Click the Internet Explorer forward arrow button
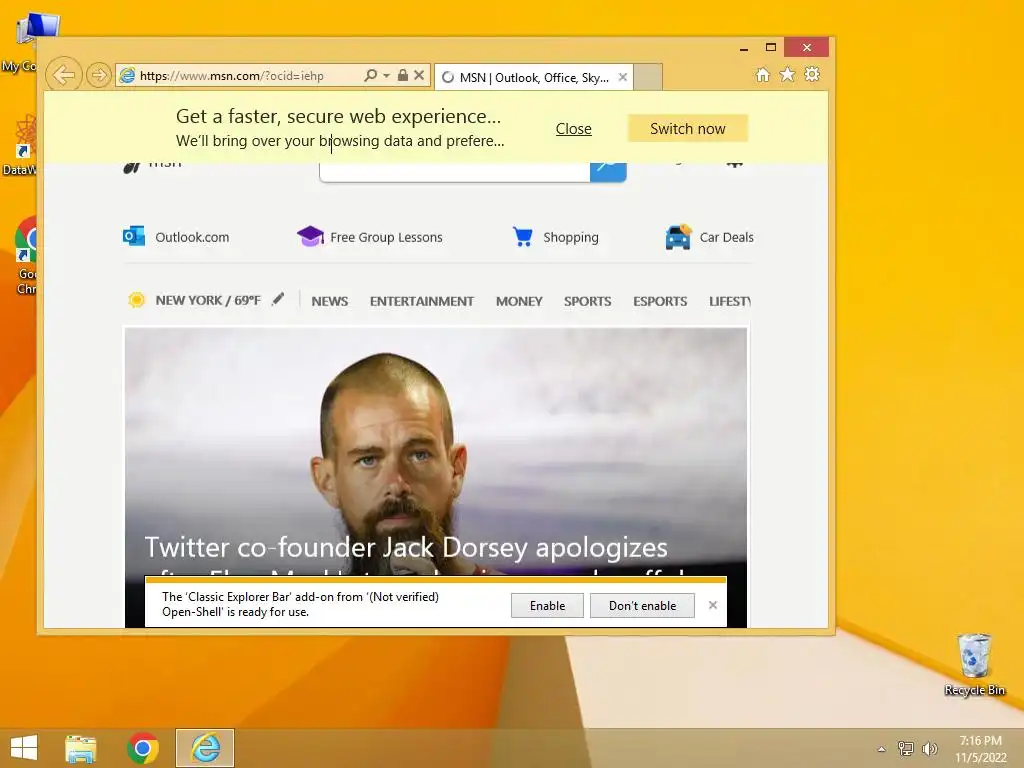 point(99,75)
